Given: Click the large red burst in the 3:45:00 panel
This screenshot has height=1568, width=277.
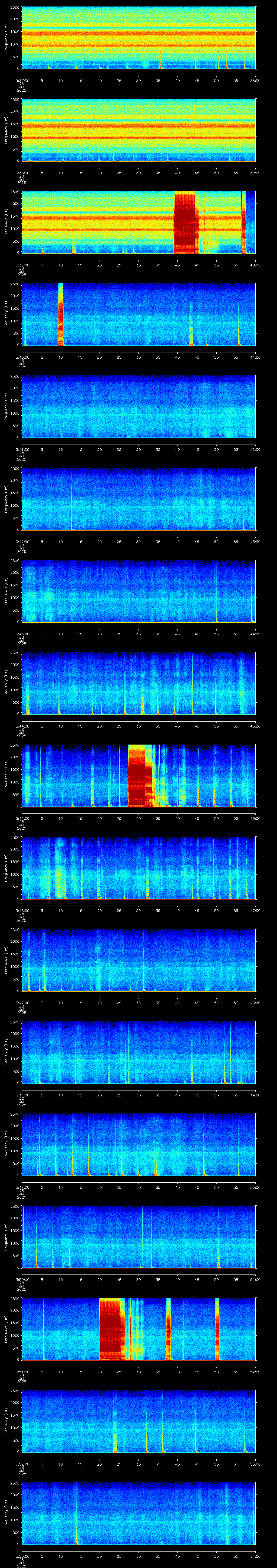Looking at the screenshot, I should point(140,776).
